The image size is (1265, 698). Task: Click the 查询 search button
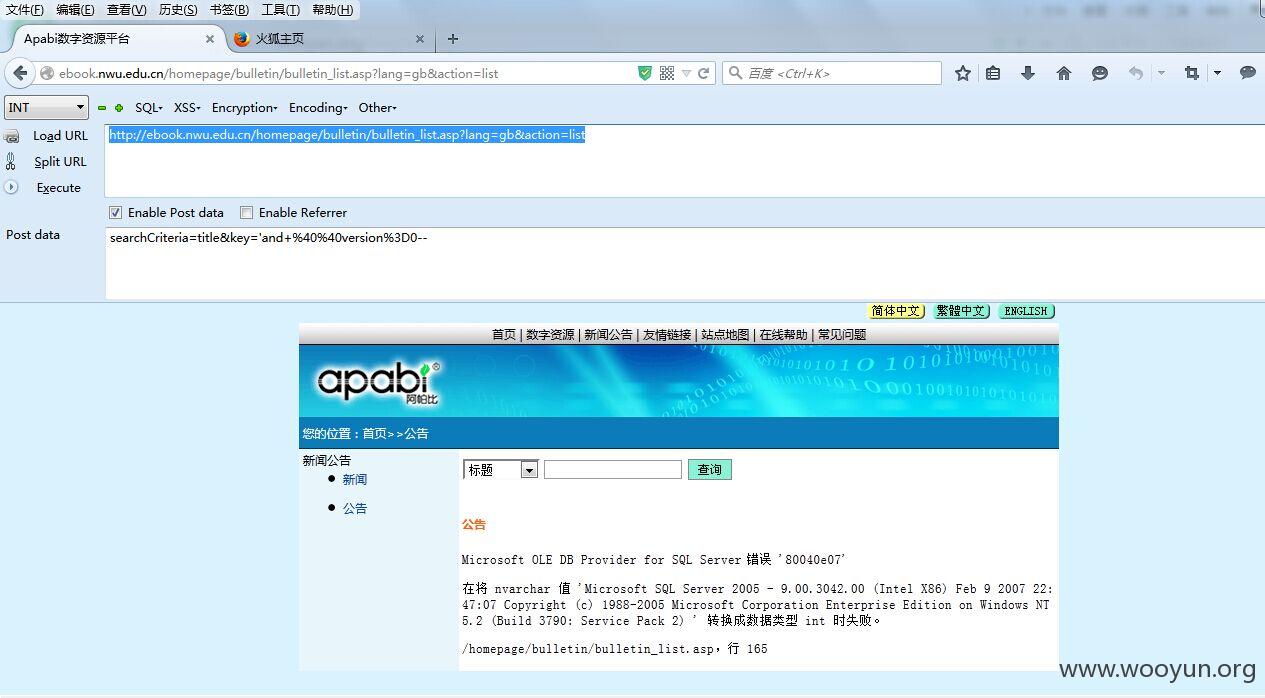[x=710, y=469]
